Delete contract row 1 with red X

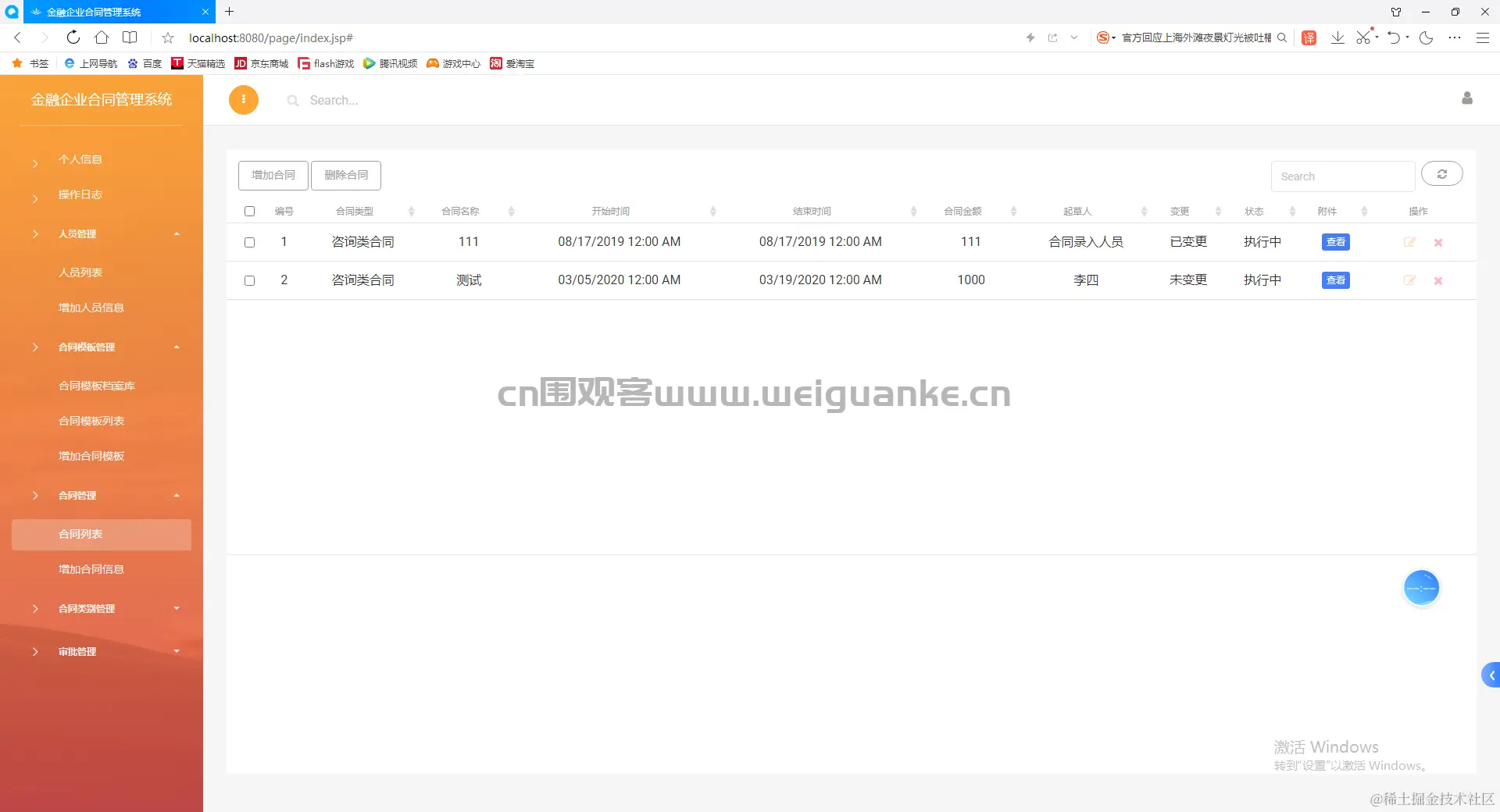tap(1438, 242)
